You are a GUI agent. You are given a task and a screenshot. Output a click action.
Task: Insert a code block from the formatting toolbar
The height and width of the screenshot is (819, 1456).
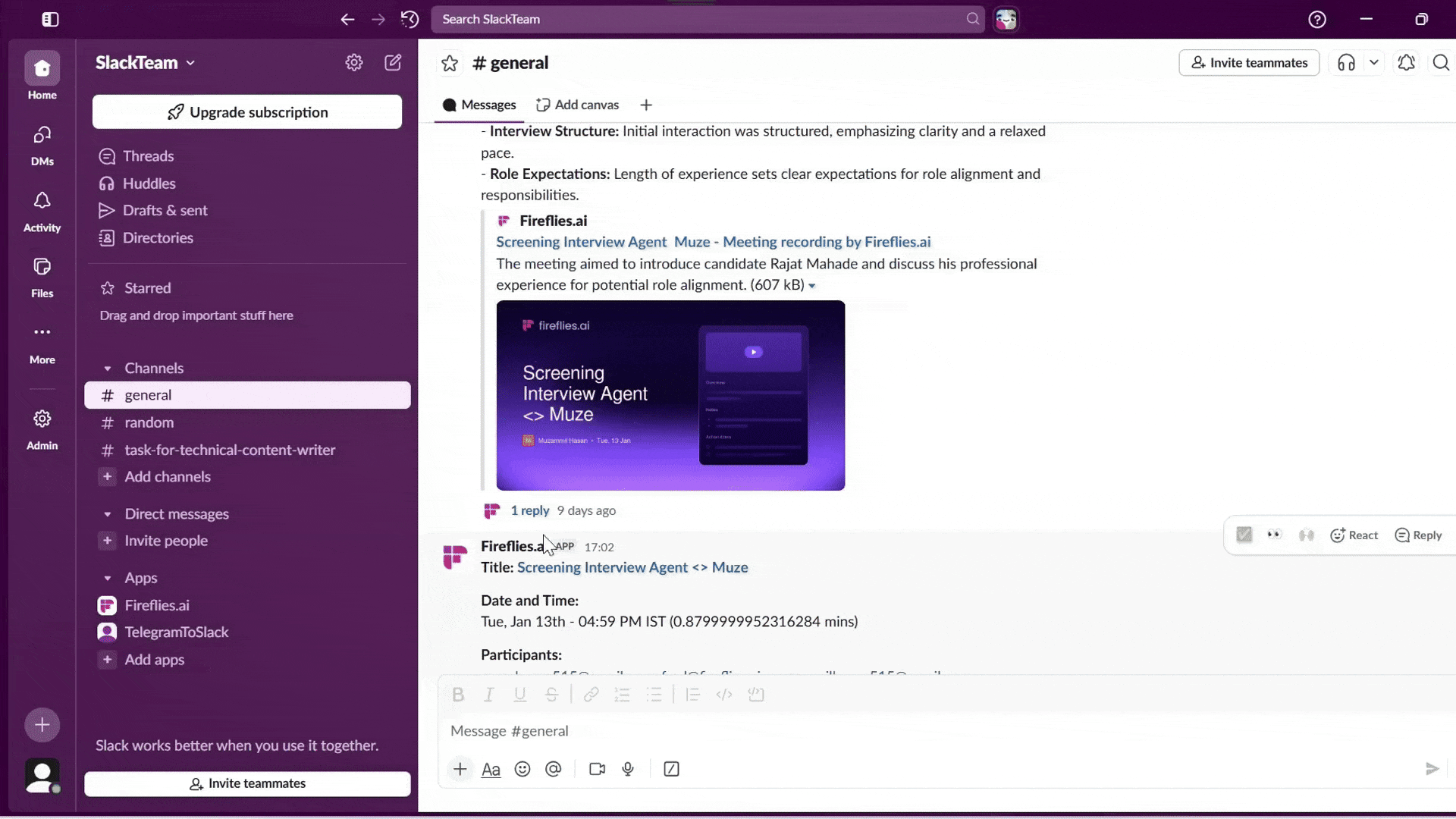point(724,694)
